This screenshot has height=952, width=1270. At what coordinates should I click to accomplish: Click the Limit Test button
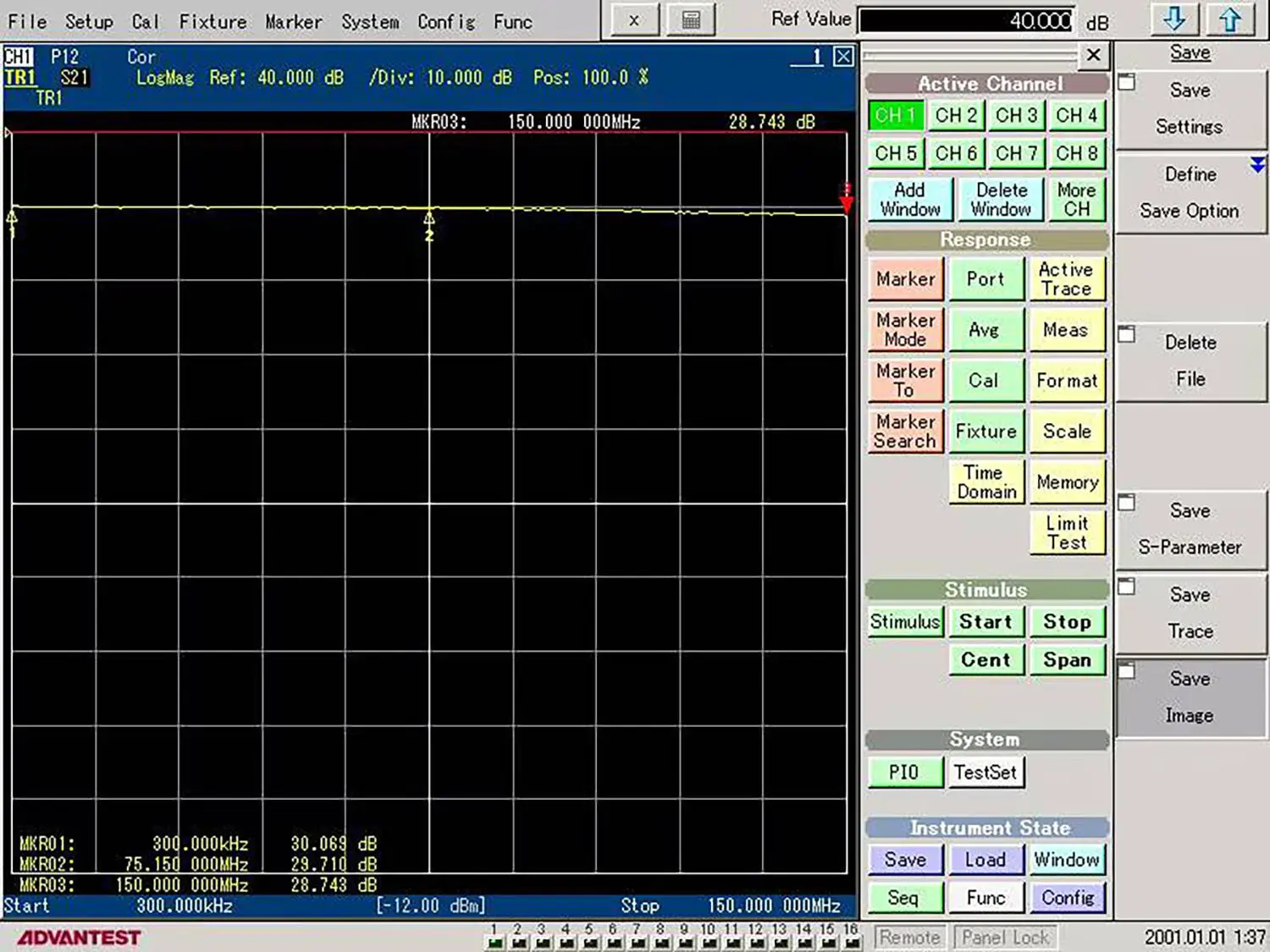click(1067, 532)
